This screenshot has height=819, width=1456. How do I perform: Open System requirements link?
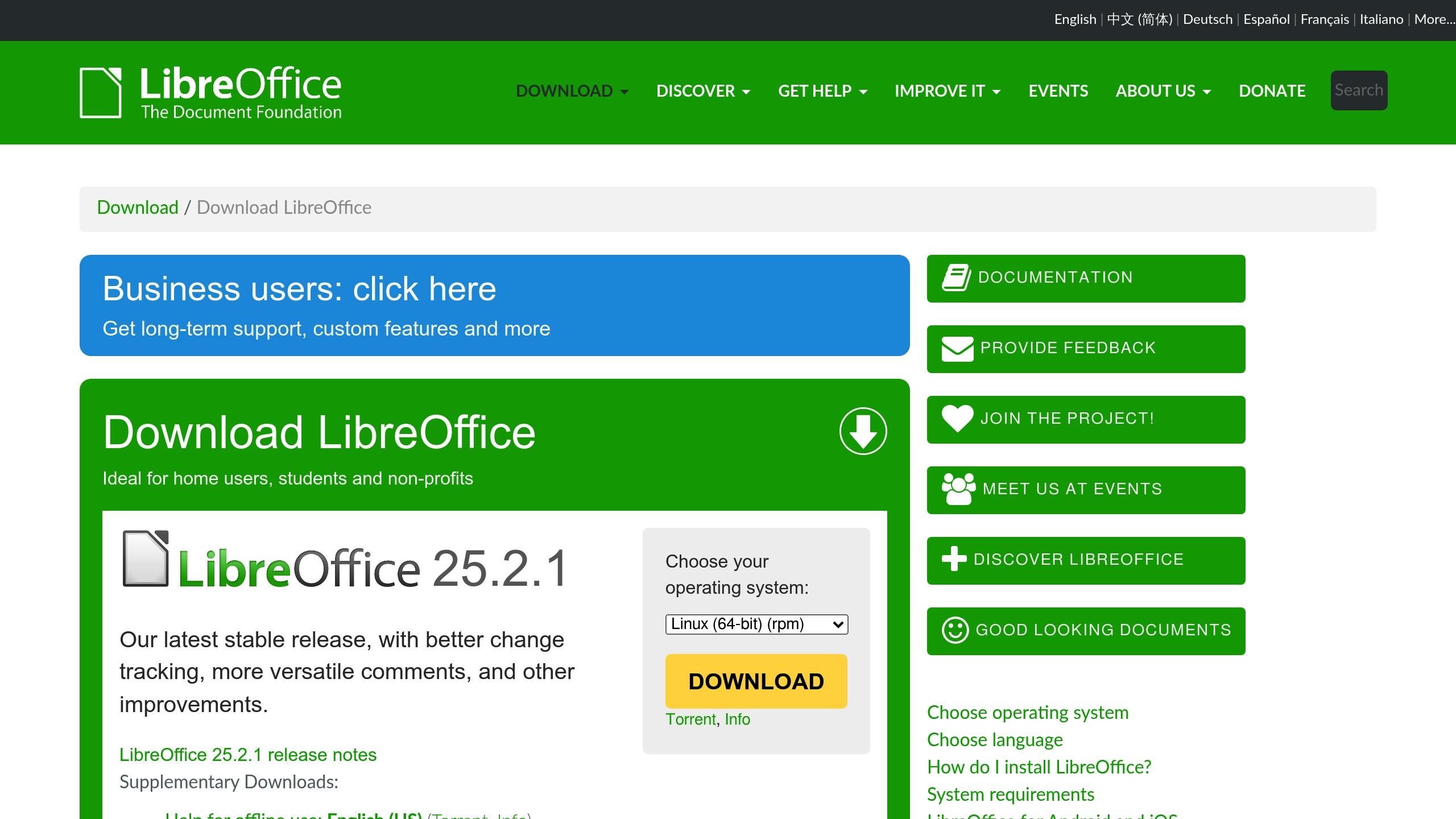coord(1011,795)
